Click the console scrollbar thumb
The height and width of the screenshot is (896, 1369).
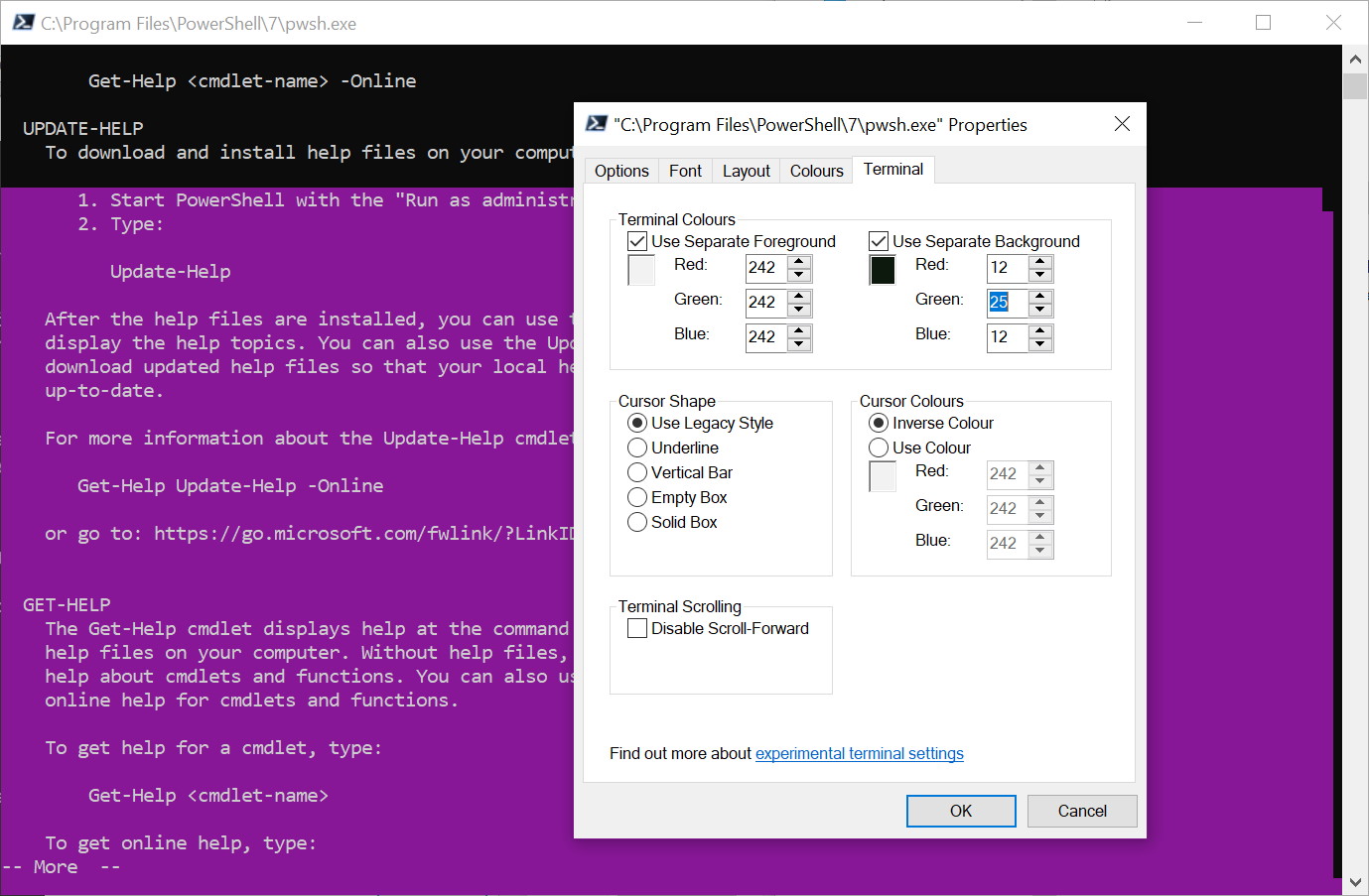(x=1355, y=85)
